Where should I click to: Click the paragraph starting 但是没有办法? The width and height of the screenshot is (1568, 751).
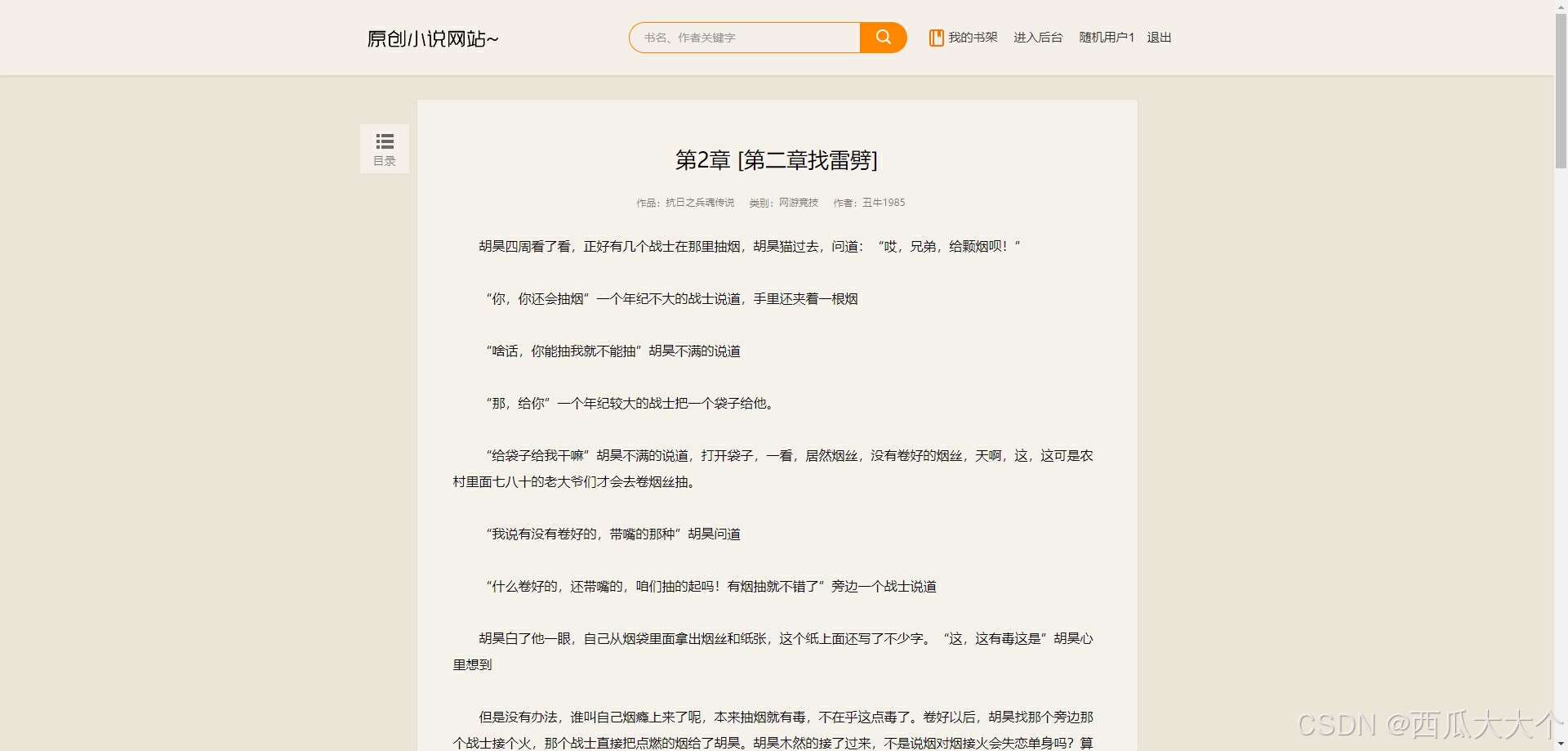(773, 730)
